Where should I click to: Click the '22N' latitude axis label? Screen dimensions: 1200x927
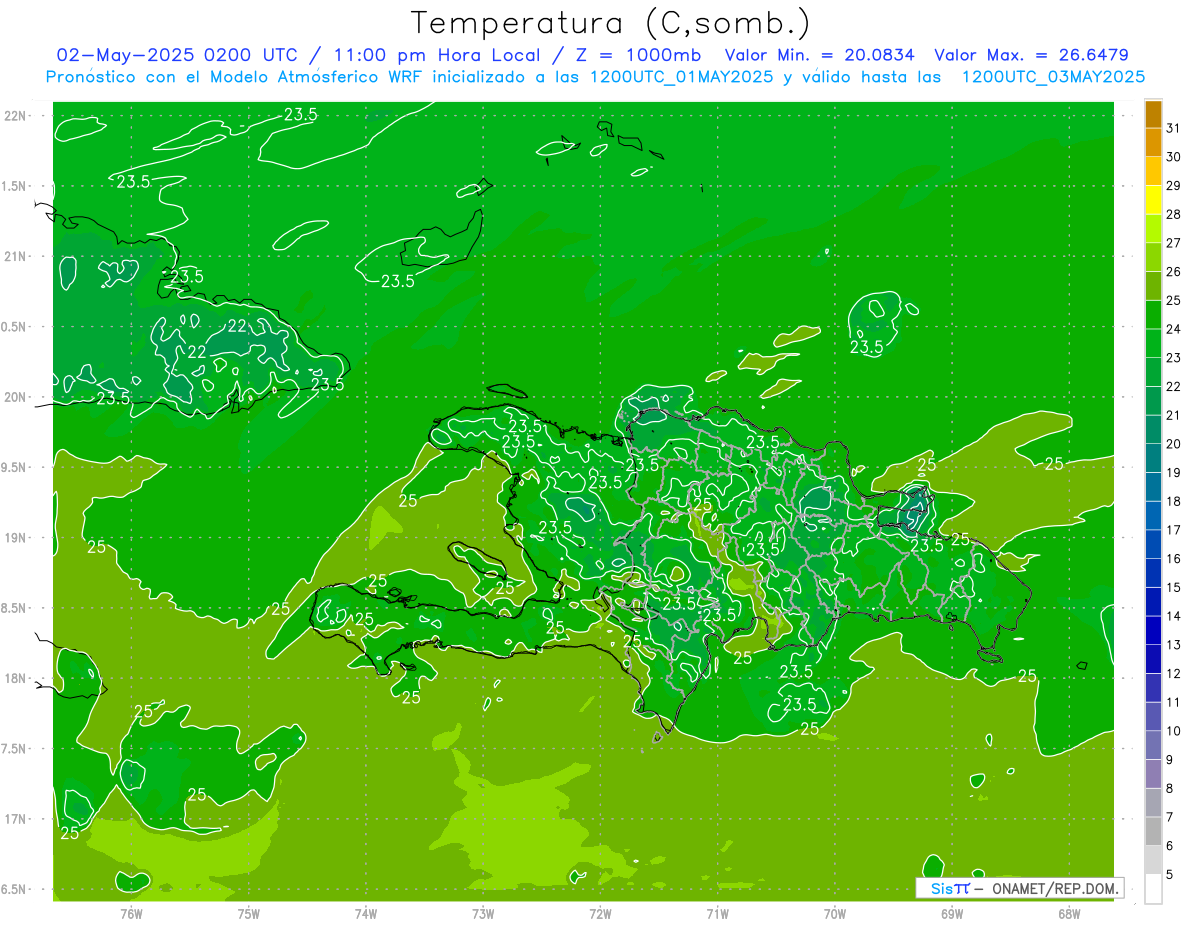click(15, 116)
